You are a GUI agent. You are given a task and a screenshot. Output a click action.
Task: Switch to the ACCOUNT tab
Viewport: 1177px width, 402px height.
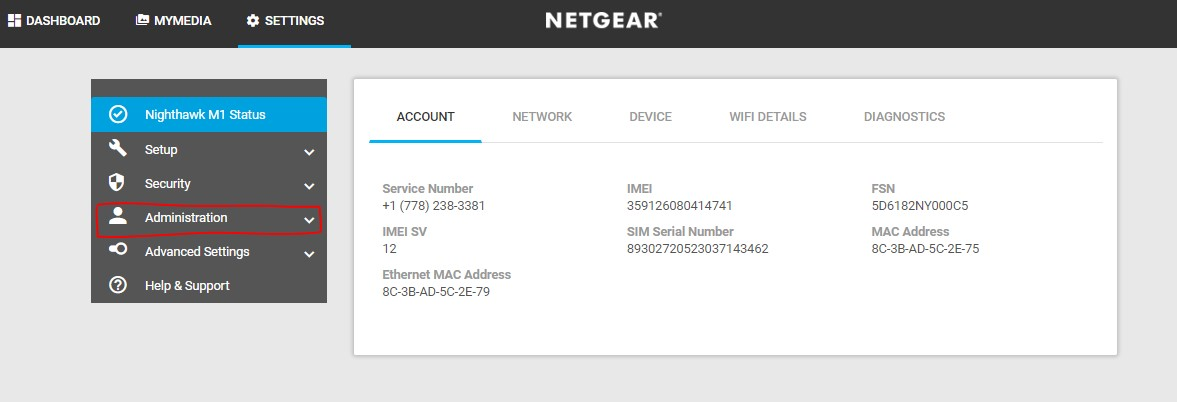point(425,117)
